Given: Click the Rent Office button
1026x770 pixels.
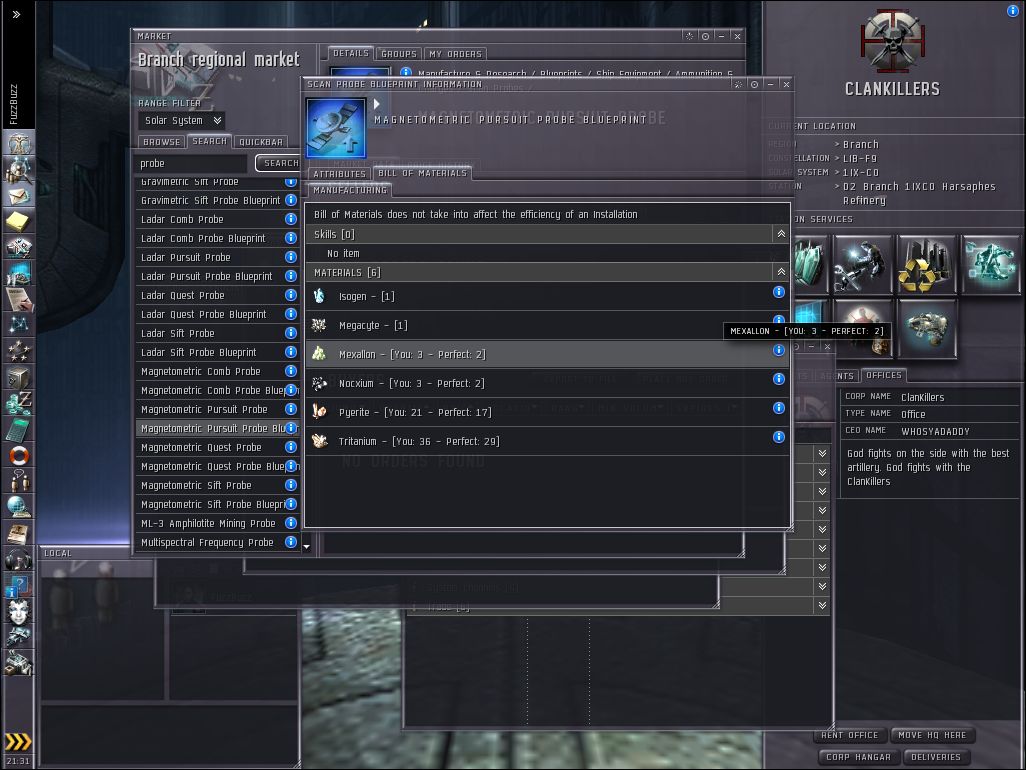Looking at the screenshot, I should coord(849,735).
